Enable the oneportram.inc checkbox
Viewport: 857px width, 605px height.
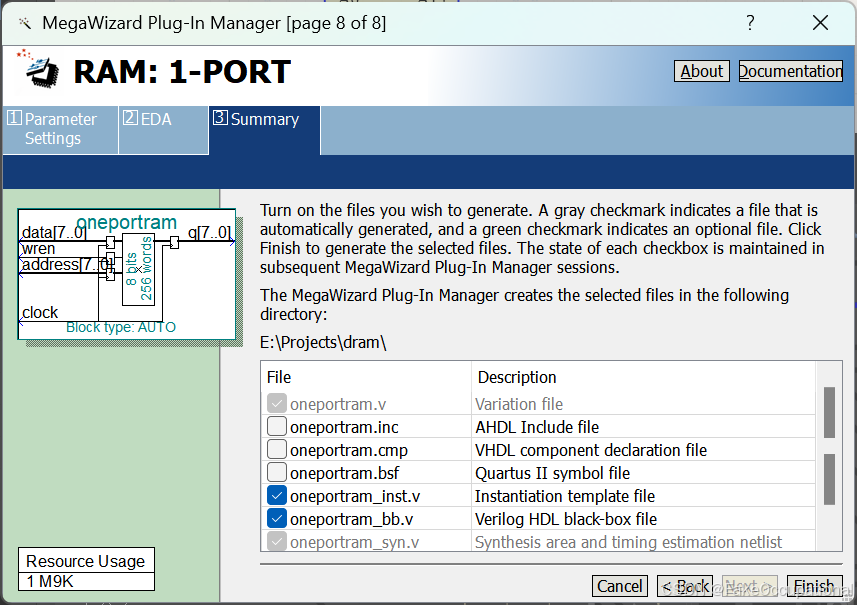[x=277, y=426]
